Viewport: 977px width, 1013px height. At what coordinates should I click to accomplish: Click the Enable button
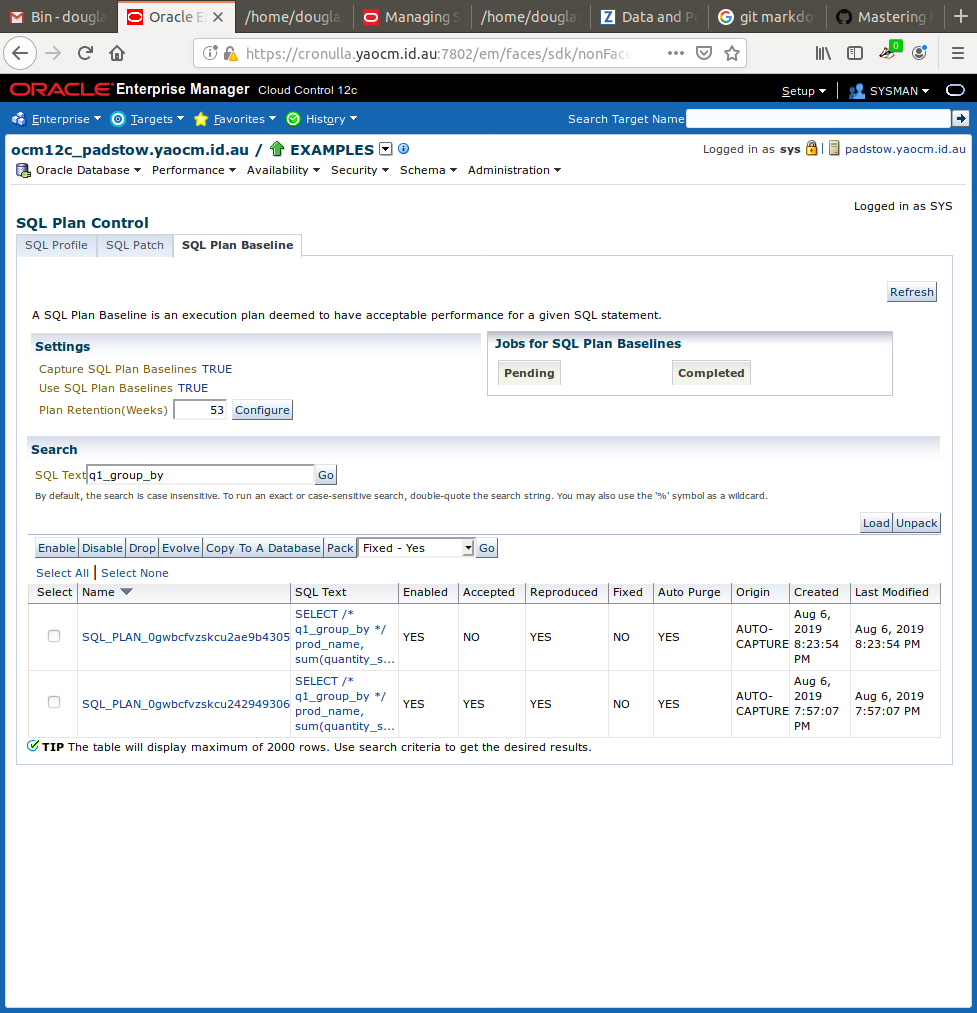coord(57,548)
